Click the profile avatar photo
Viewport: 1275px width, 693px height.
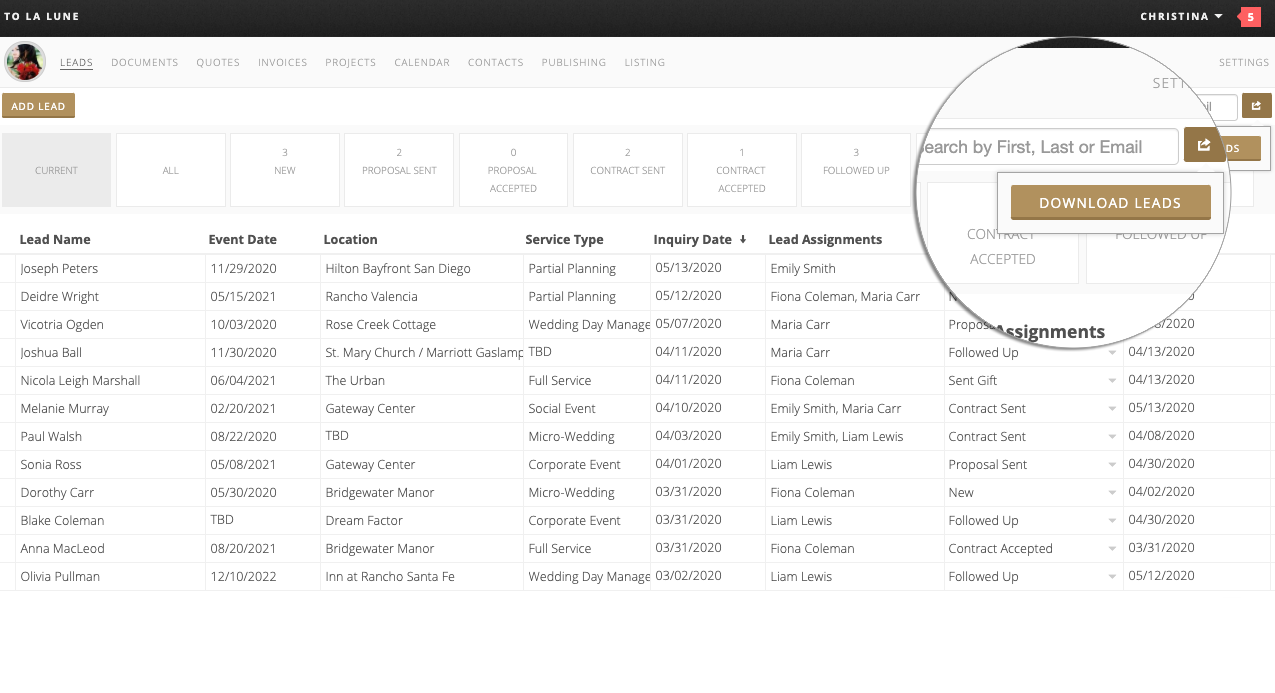(25, 62)
